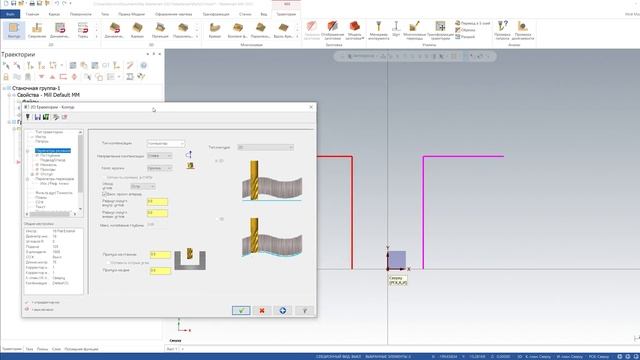
Task: Open the Обход углов corner dropdown
Action: [x=143, y=187]
